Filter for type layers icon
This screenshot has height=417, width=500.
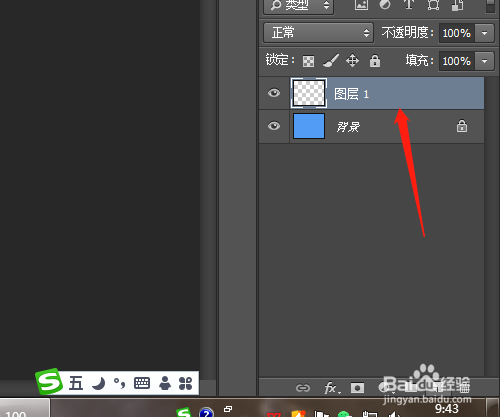click(x=409, y=5)
